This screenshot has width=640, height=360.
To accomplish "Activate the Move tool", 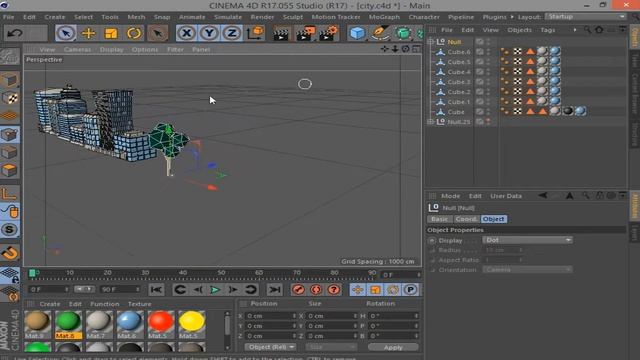I will tap(88, 33).
